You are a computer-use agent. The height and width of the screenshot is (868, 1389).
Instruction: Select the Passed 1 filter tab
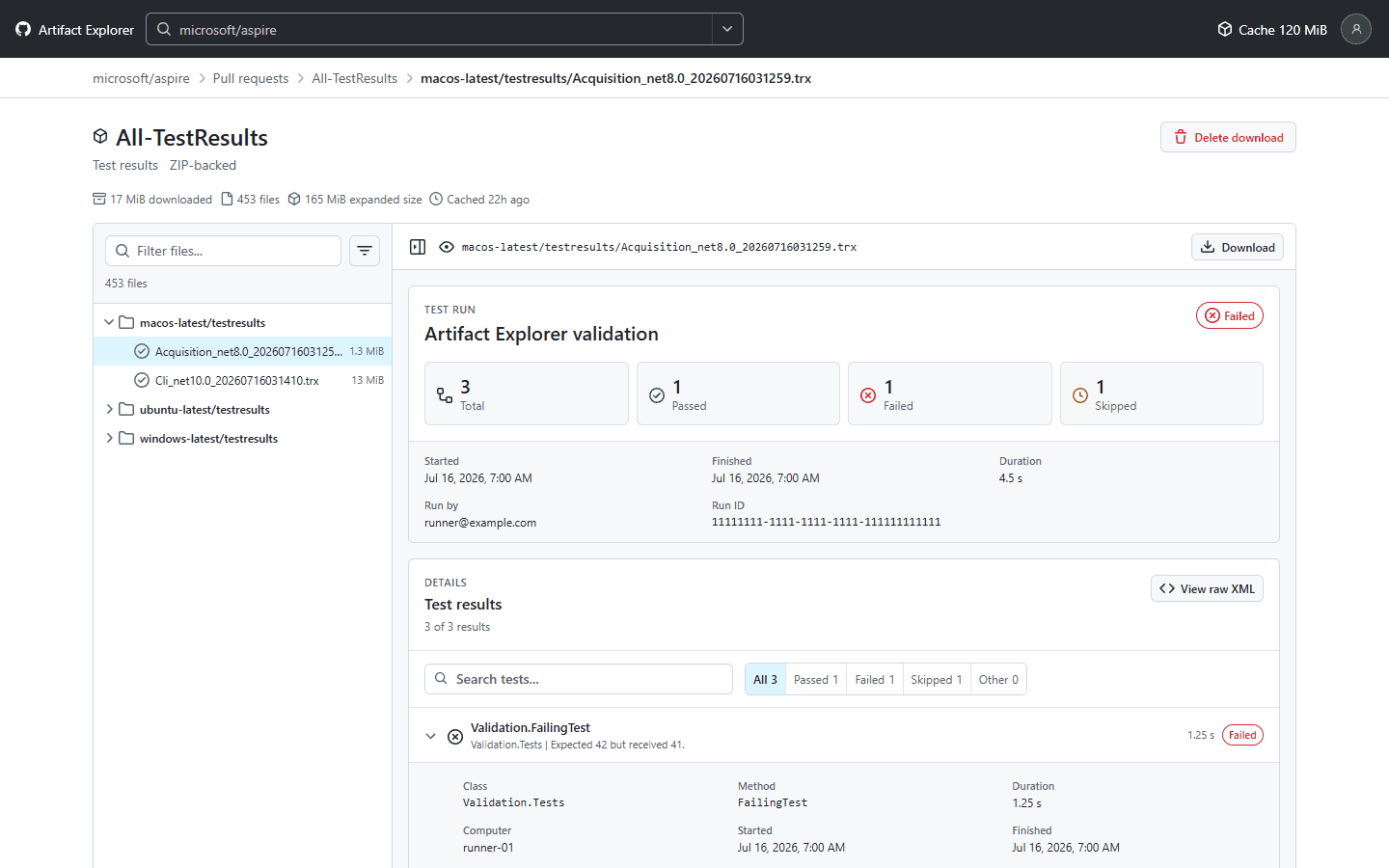pos(816,679)
